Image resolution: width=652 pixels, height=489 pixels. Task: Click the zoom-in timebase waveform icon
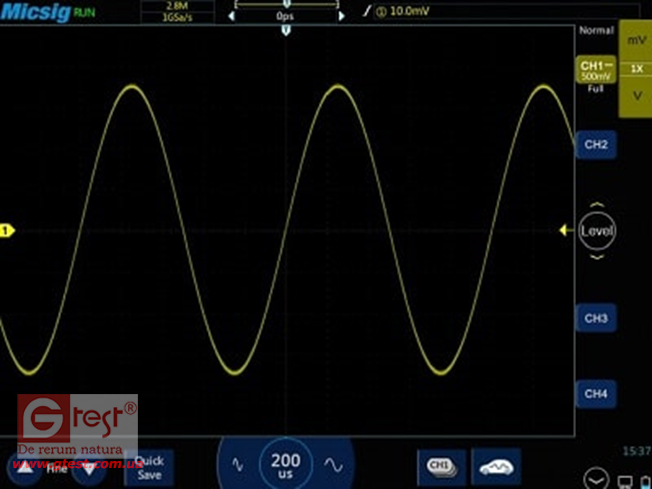[x=335, y=465]
